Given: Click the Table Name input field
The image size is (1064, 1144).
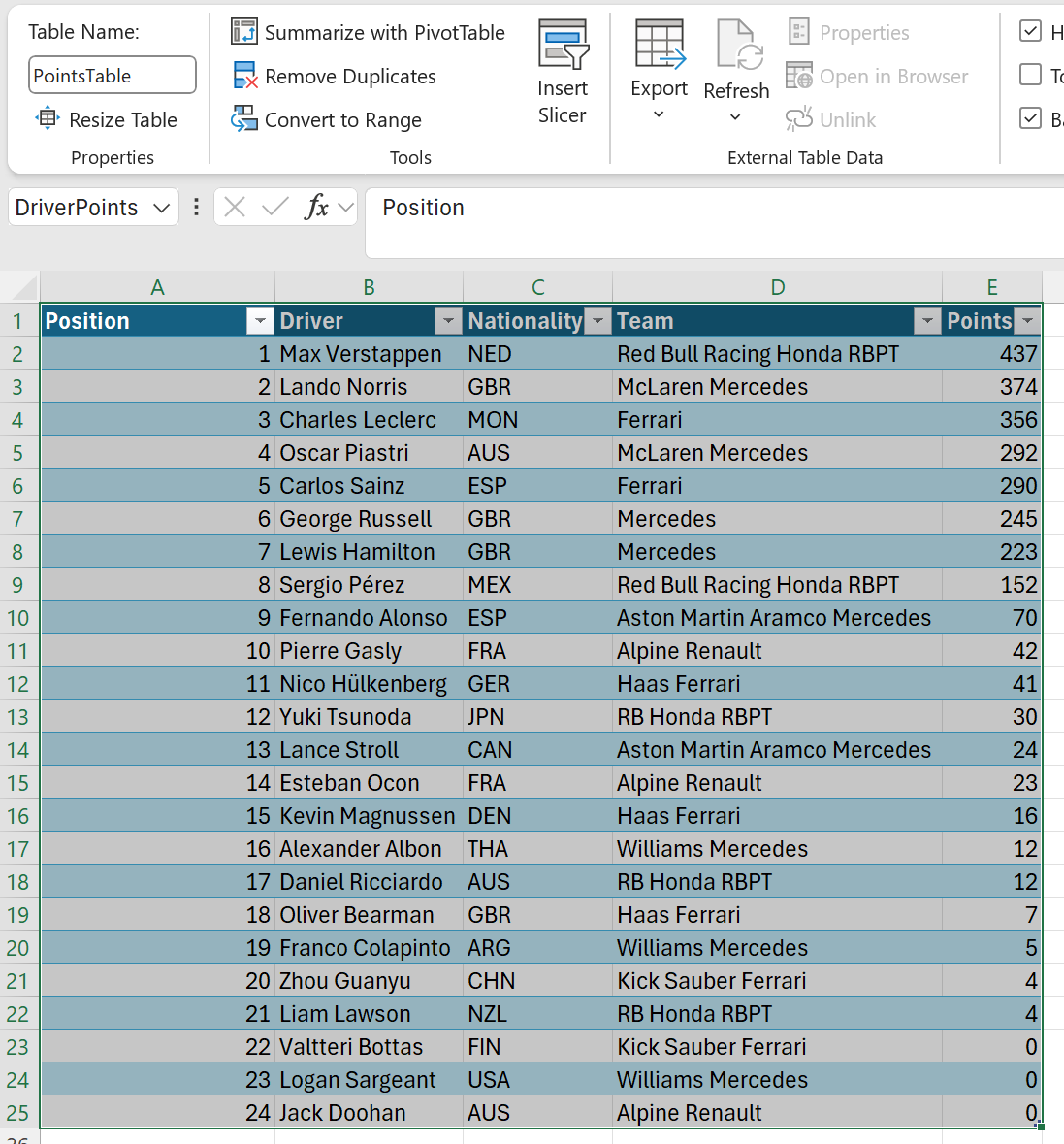Looking at the screenshot, I should [x=113, y=76].
